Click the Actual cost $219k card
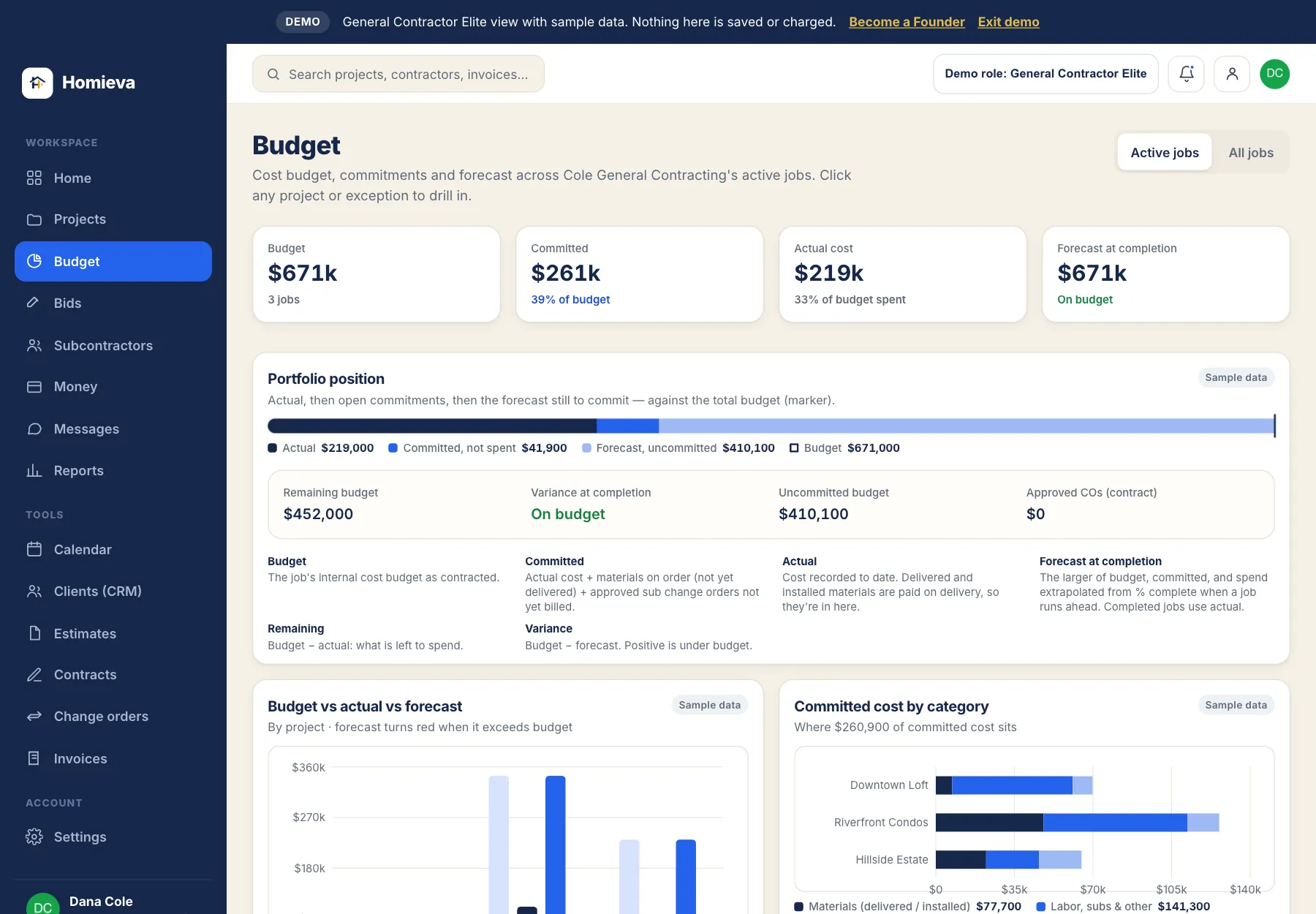The height and width of the screenshot is (914, 1316). (903, 274)
